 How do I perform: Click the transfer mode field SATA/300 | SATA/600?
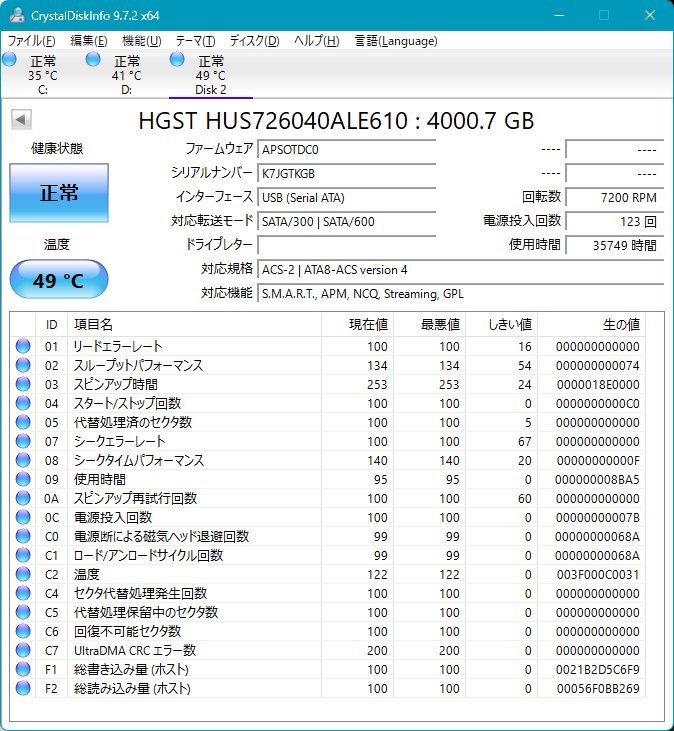pos(346,221)
